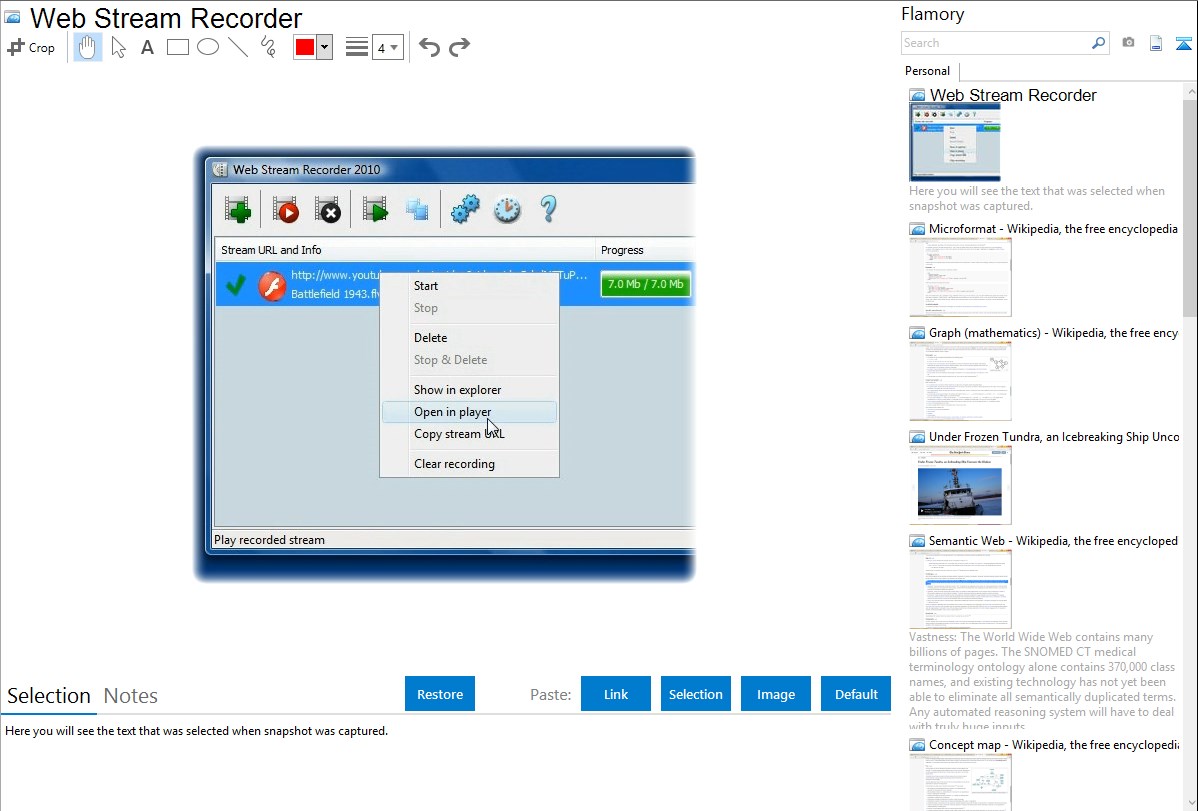Viewport: 1198px width, 811px height.
Task: Undo the last annotation
Action: coord(429,47)
